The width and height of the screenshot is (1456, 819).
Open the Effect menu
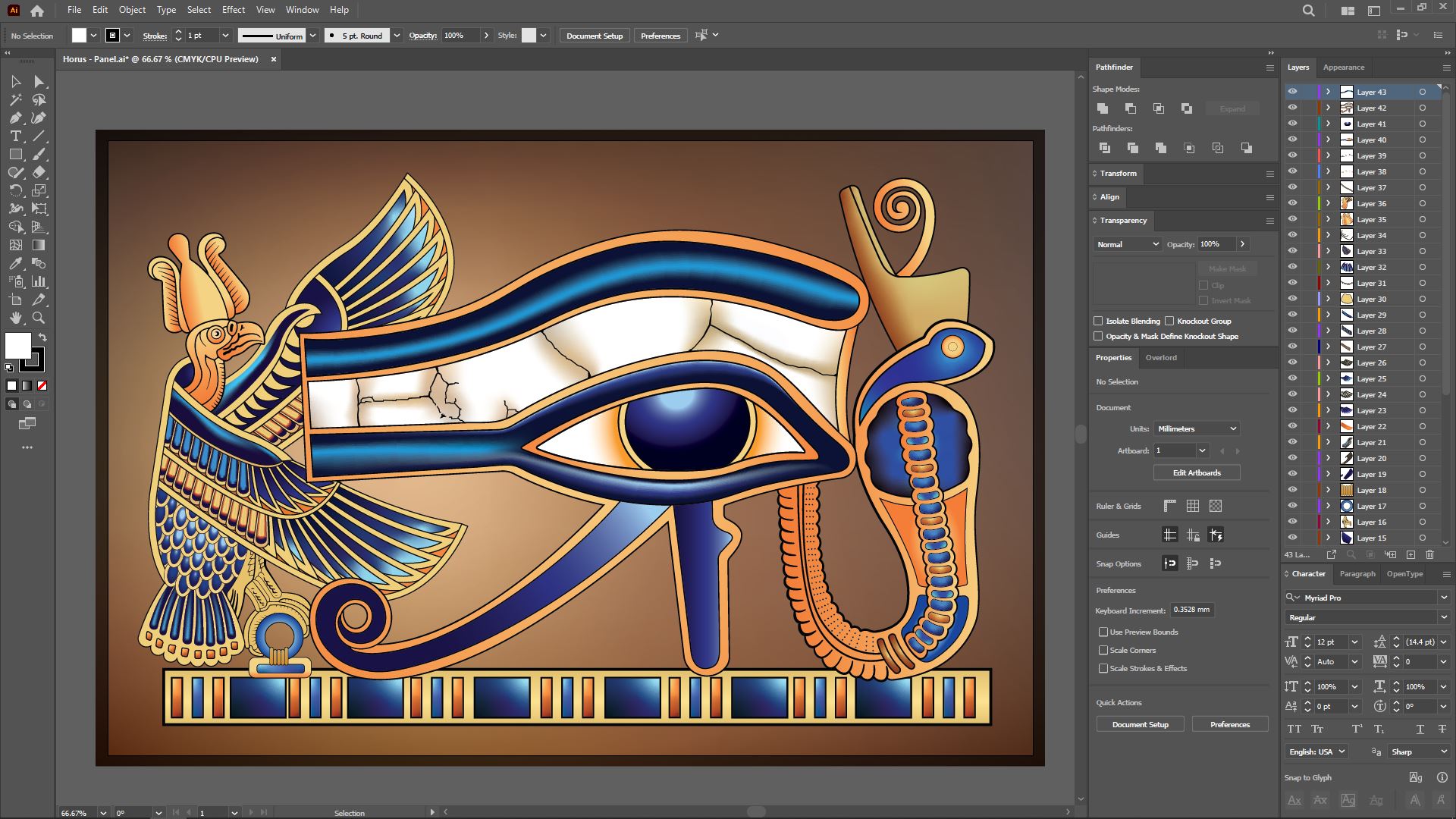tap(233, 10)
